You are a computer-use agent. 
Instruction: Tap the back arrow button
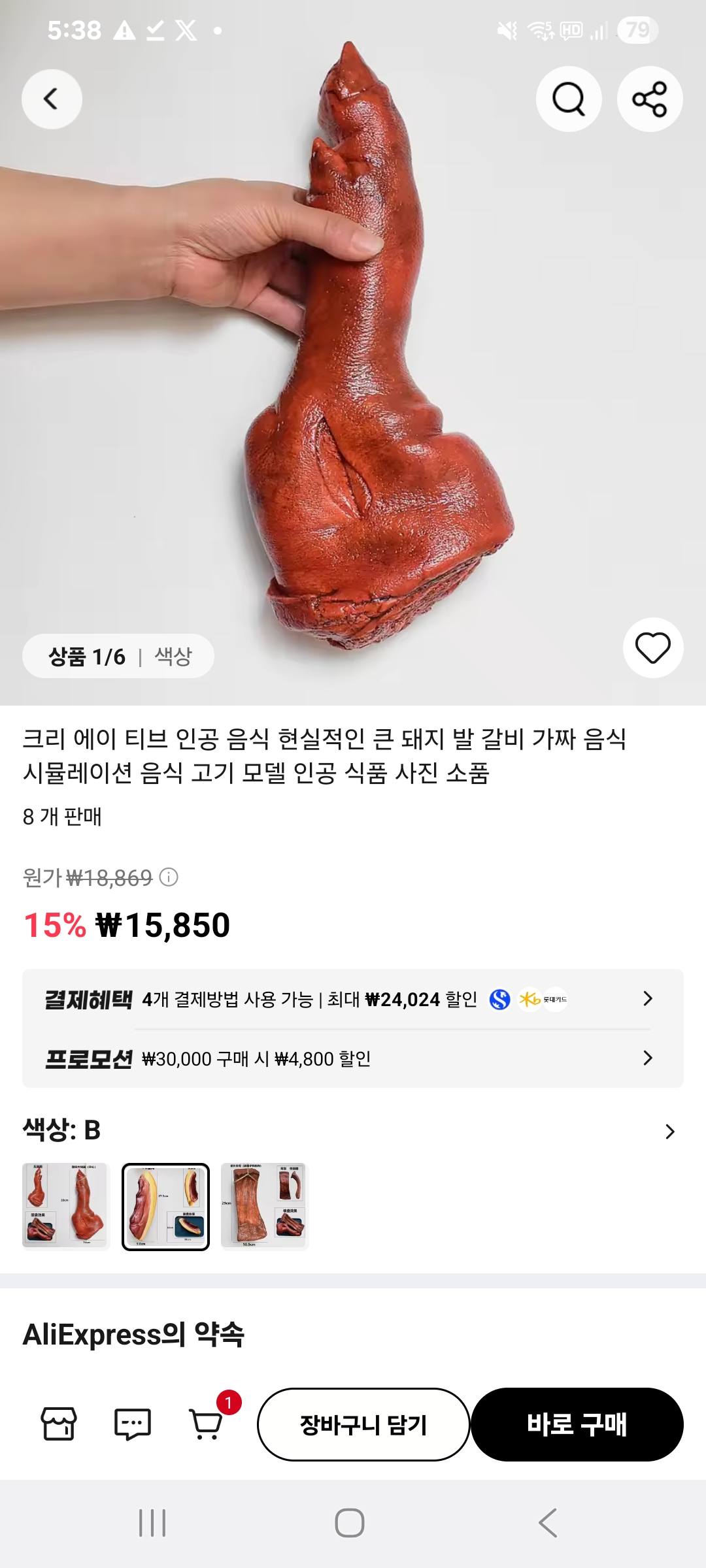52,99
